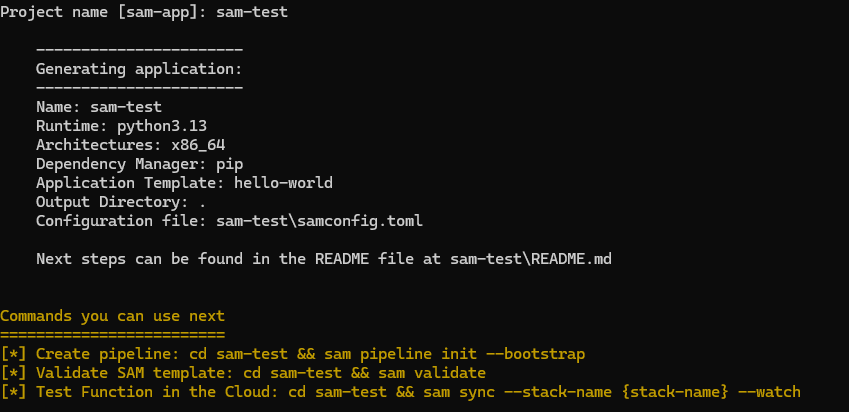The width and height of the screenshot is (849, 412).
Task: Click the 'Next steps can be found' sentence
Action: tap(324, 259)
